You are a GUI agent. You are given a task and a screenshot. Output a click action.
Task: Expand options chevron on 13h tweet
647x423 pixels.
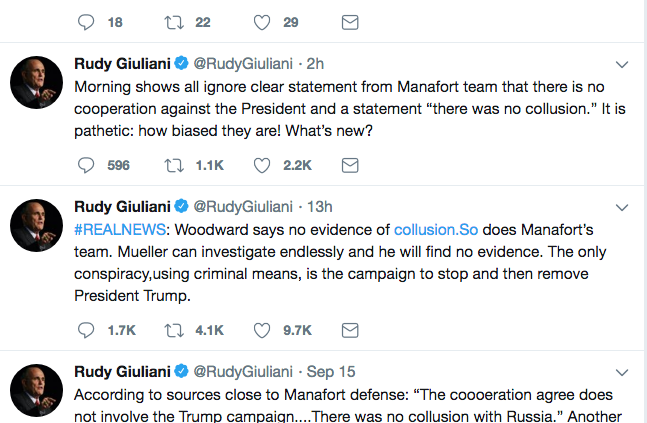tap(622, 207)
